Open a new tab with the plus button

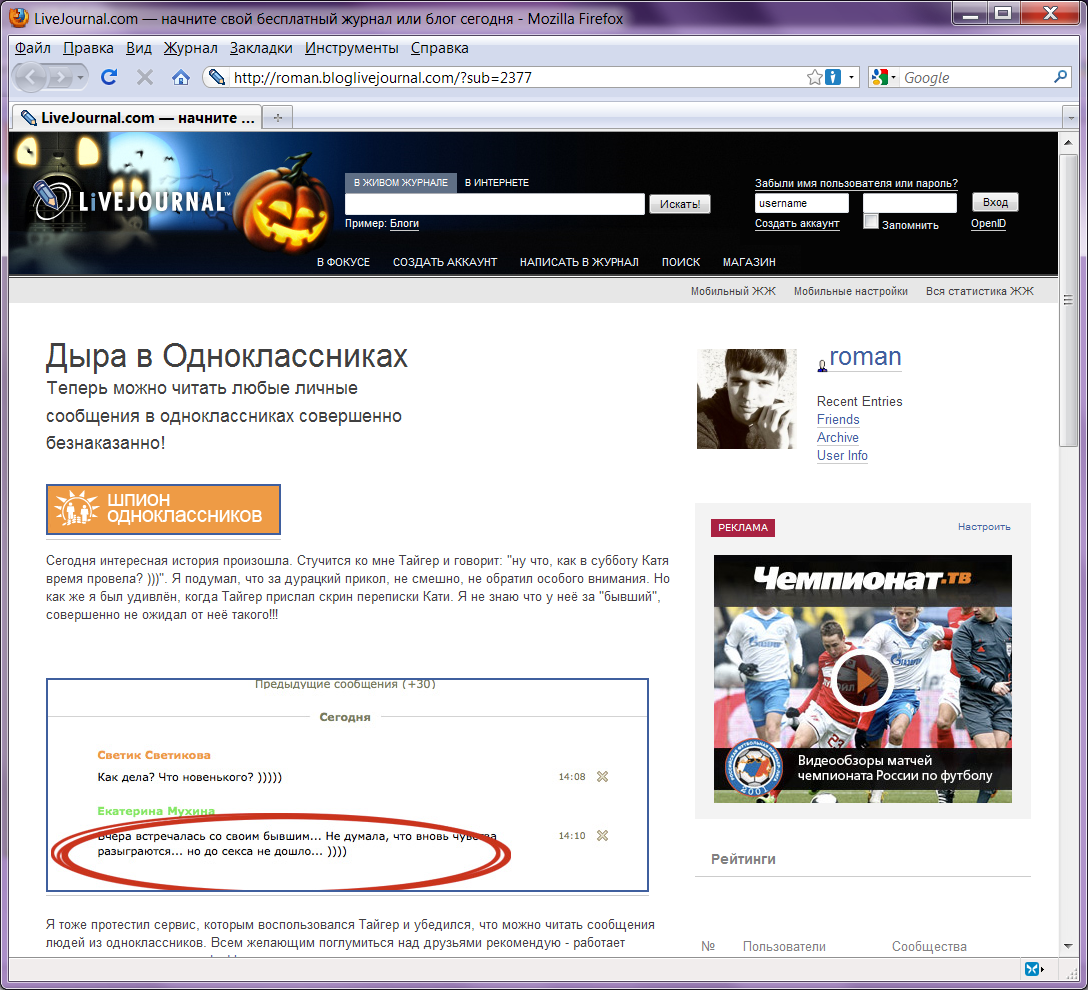278,117
